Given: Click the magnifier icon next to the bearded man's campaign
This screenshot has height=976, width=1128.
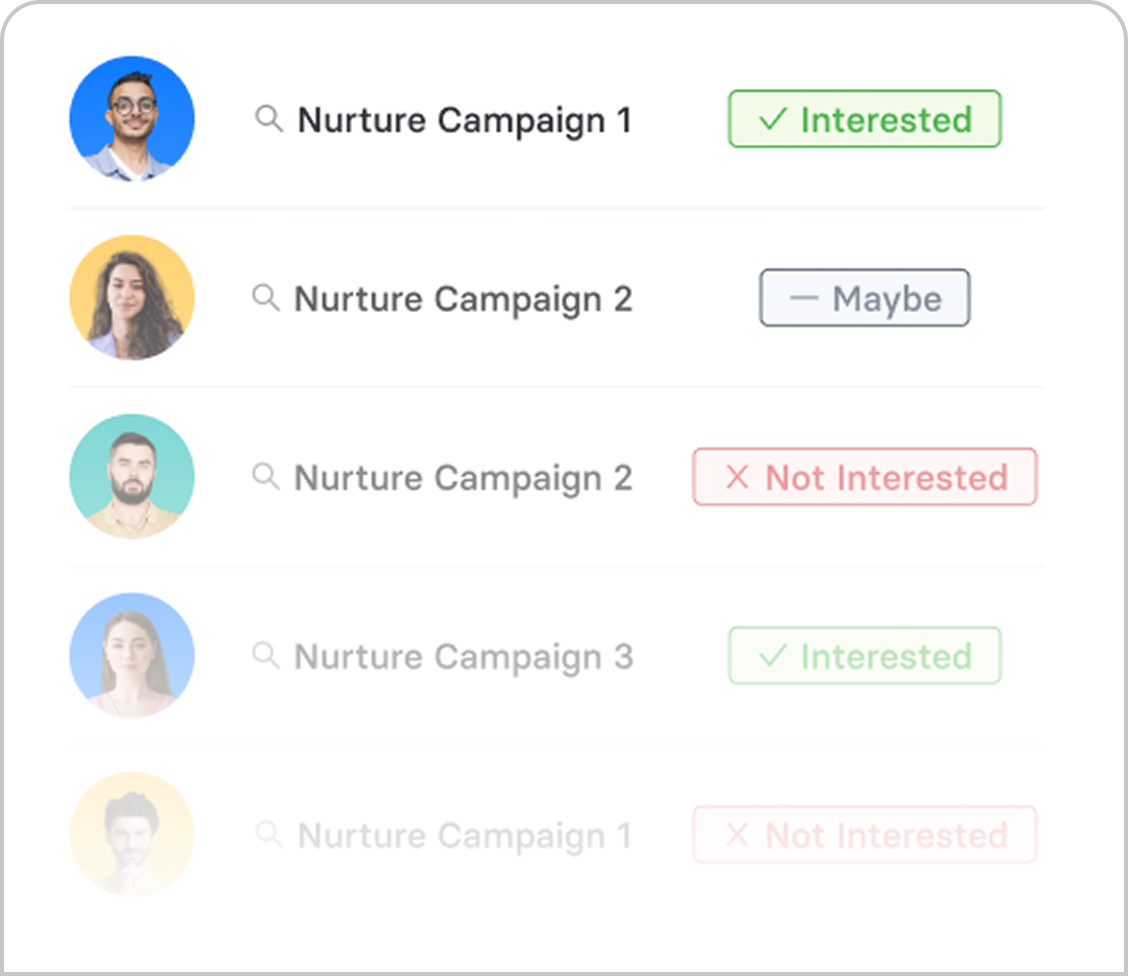Looking at the screenshot, I should [266, 476].
